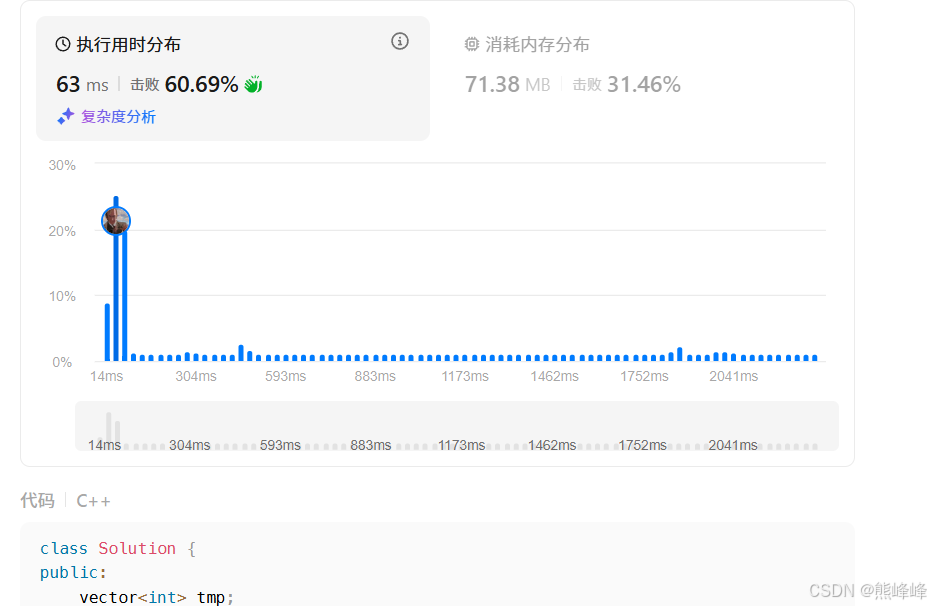Click the first histogram bar near 14ms
The height and width of the screenshot is (606, 931).
[x=107, y=332]
